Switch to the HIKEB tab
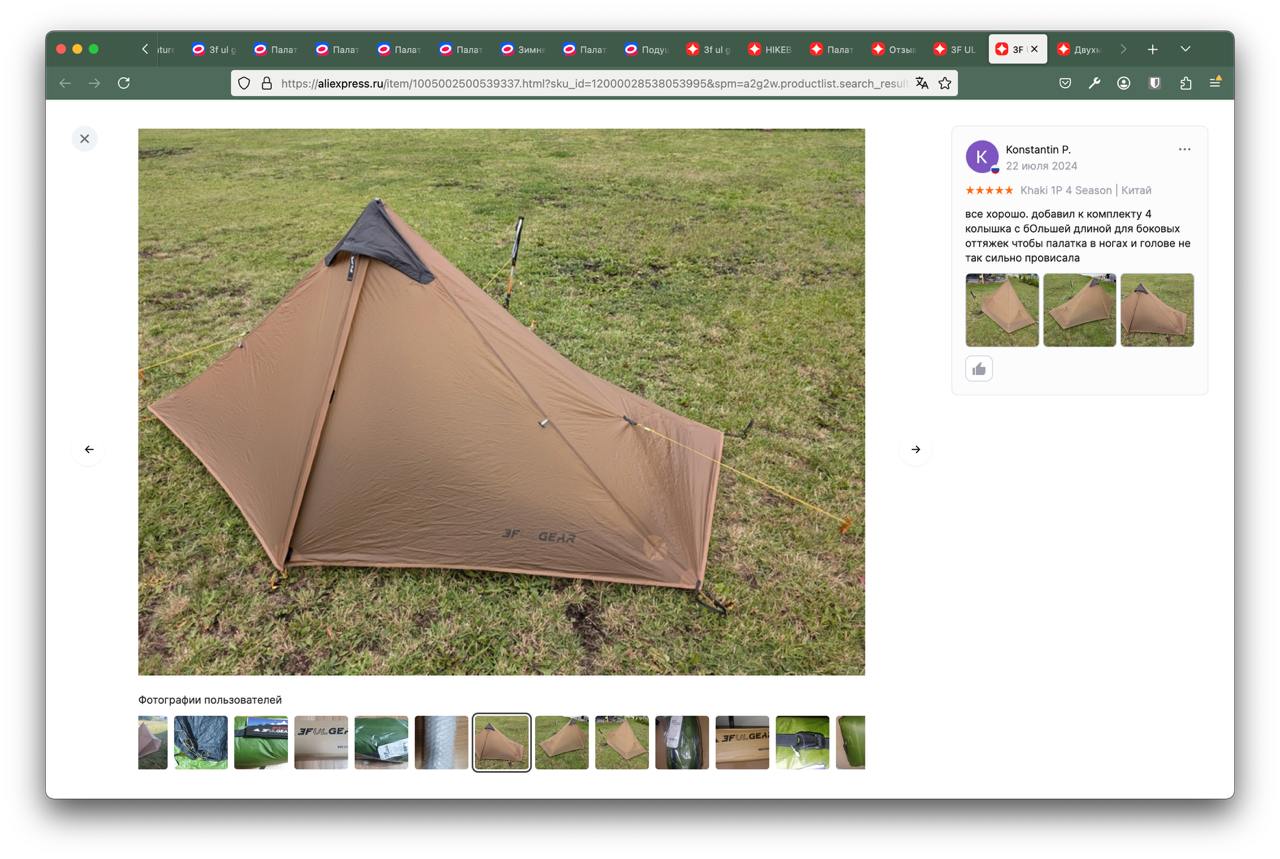Viewport: 1280px width, 859px height. click(x=770, y=49)
